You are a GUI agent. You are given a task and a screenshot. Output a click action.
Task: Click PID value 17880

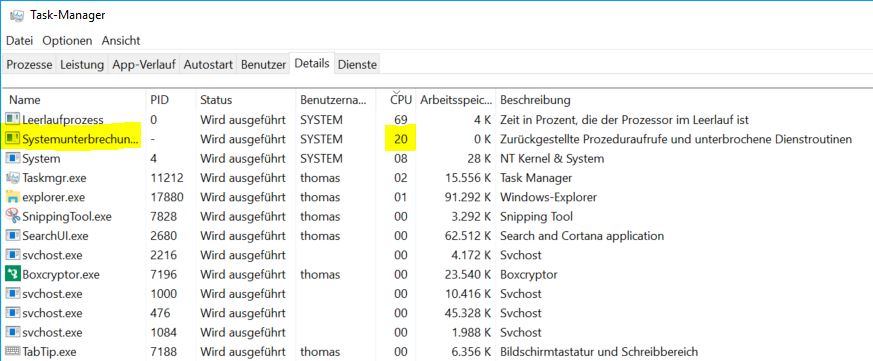[x=167, y=197]
